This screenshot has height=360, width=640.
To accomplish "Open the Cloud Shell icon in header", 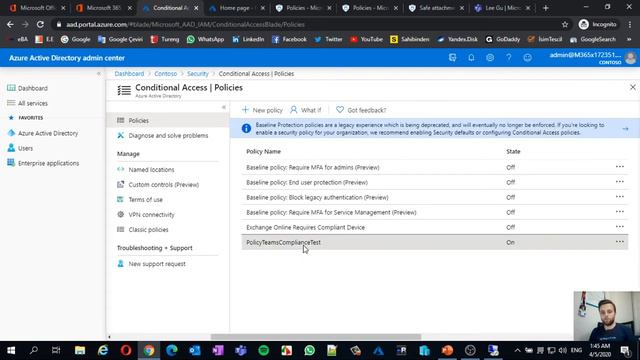I will coord(452,58).
